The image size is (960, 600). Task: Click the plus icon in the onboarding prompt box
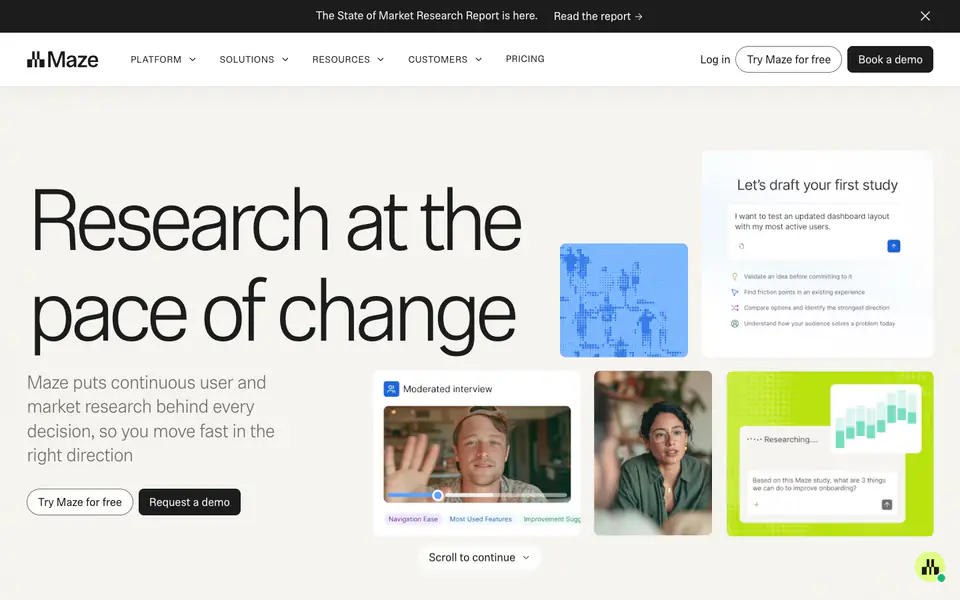757,504
